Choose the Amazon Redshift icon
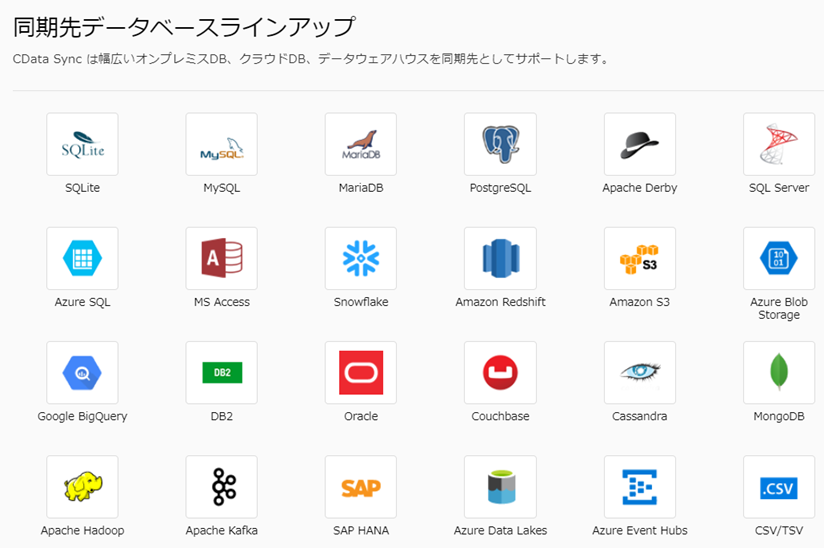Screen dimensions: 824x548 (x=500, y=258)
